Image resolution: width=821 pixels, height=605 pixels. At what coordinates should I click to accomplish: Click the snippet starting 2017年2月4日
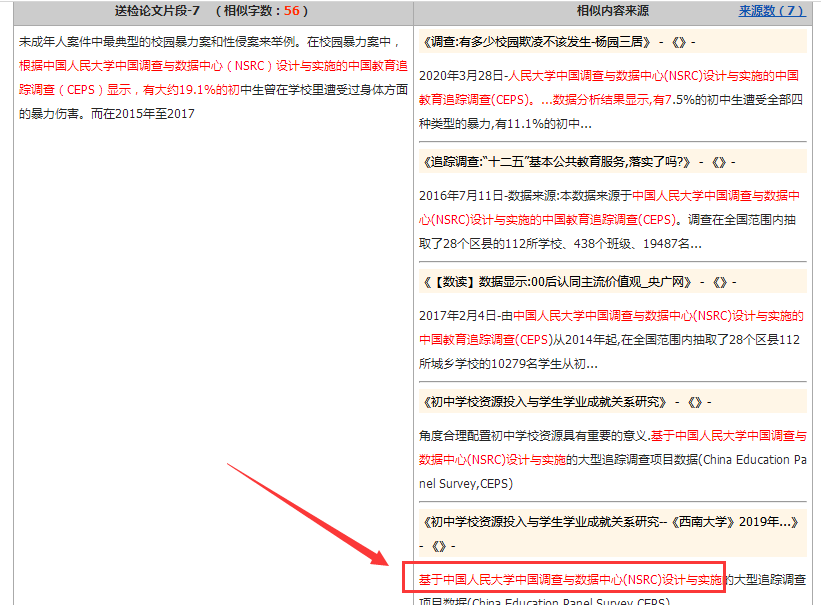point(611,339)
